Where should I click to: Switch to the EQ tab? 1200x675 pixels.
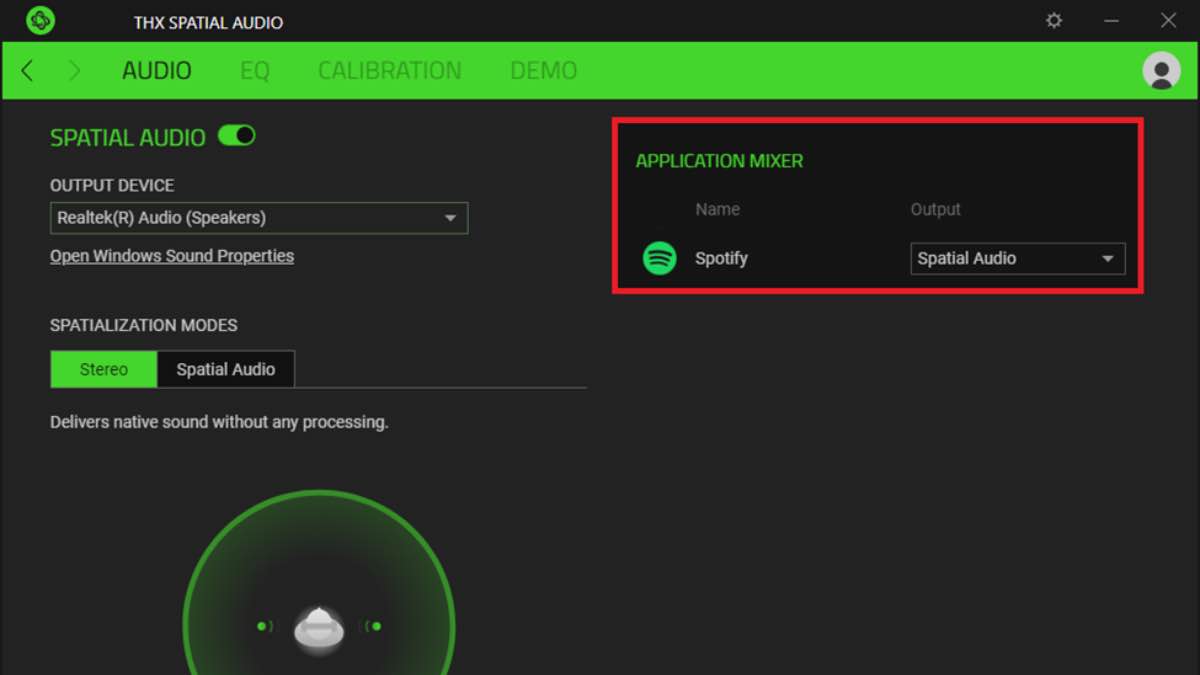[255, 70]
